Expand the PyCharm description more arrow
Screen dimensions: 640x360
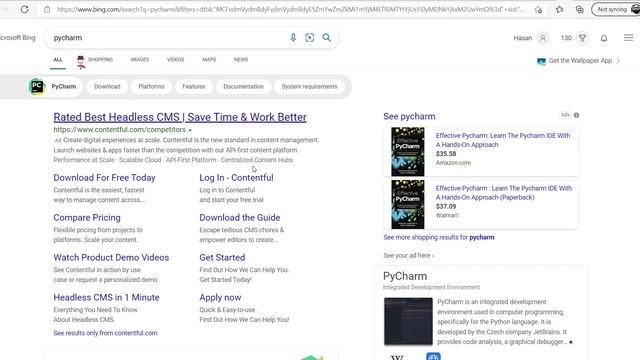tap(571, 342)
